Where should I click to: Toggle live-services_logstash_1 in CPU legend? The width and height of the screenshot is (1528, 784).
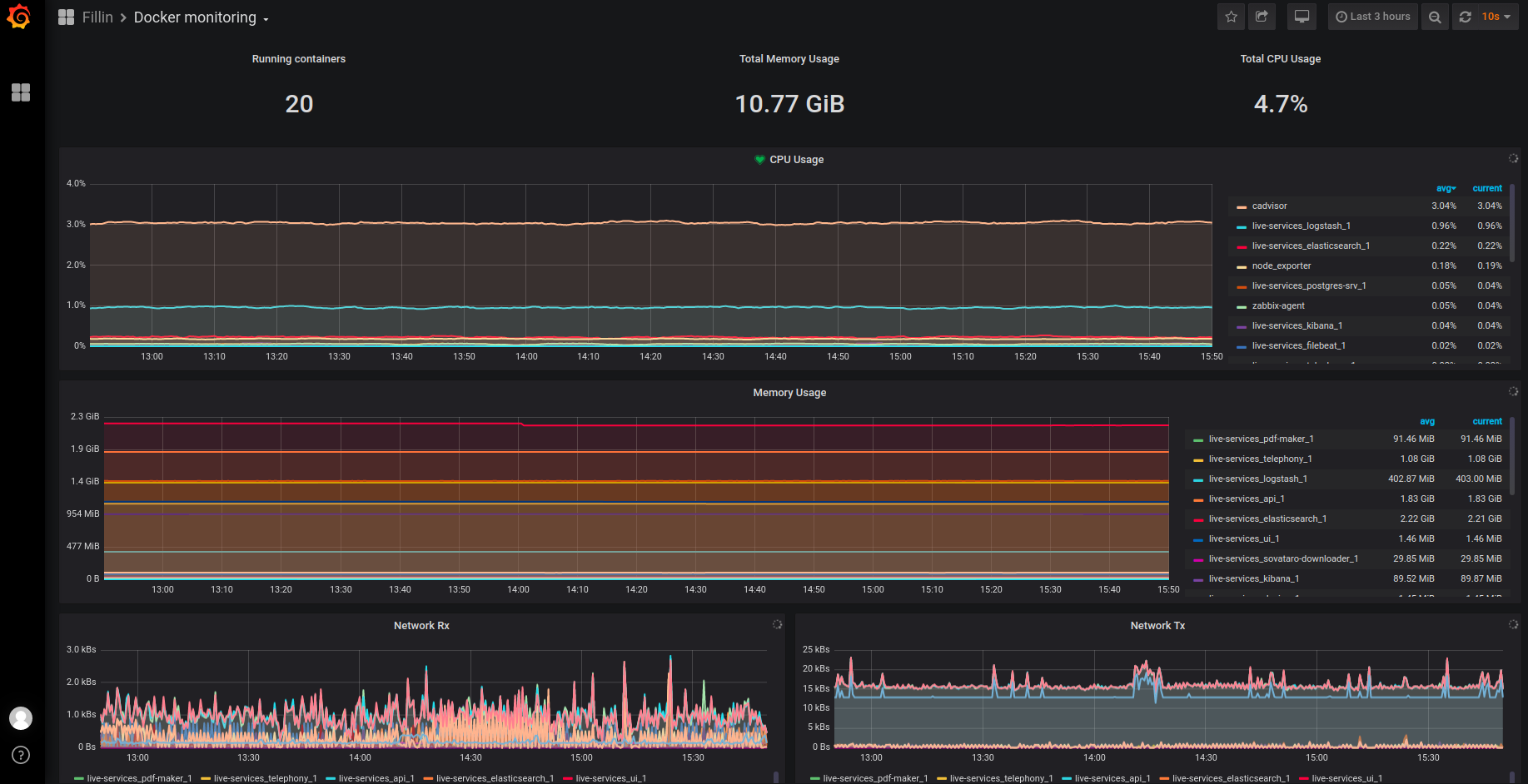pos(1301,226)
